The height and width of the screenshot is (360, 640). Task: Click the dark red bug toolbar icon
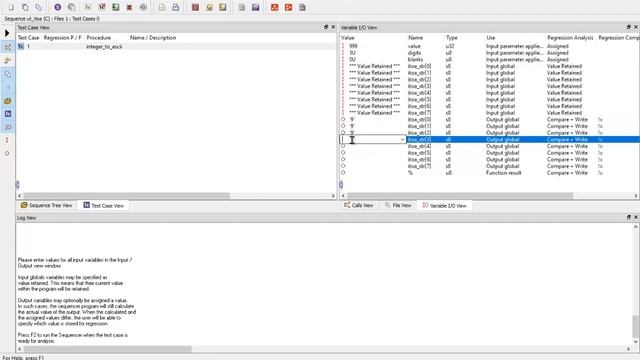click(x=129, y=7)
